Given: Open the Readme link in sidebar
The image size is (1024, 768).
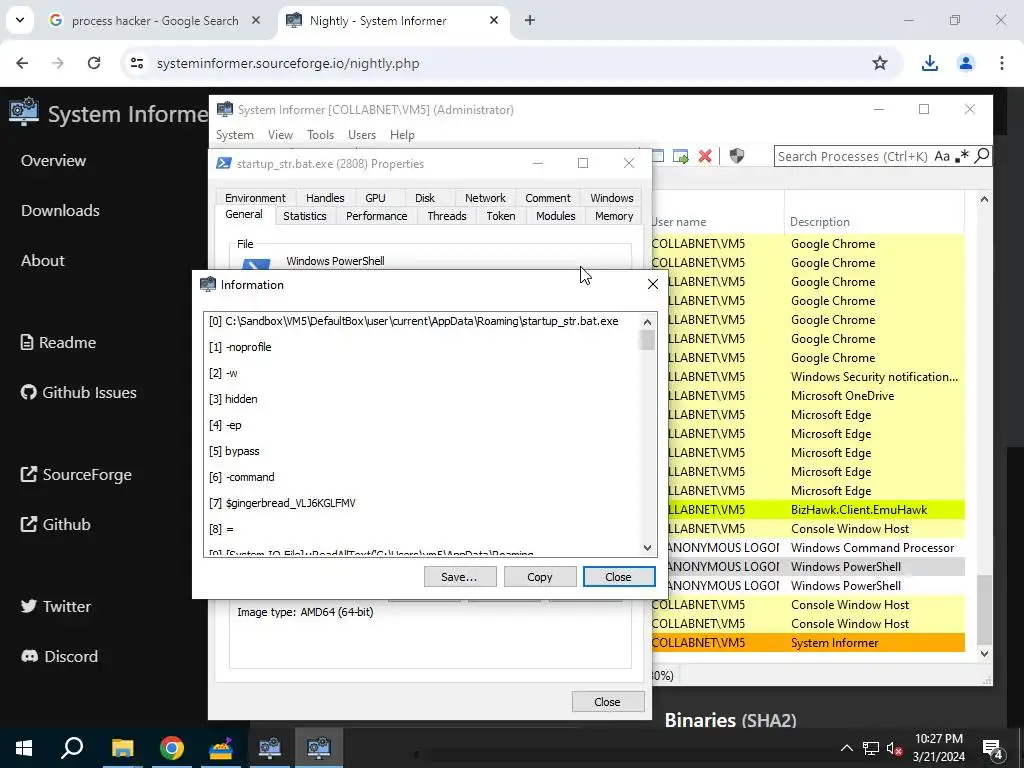Looking at the screenshot, I should (x=58, y=342).
